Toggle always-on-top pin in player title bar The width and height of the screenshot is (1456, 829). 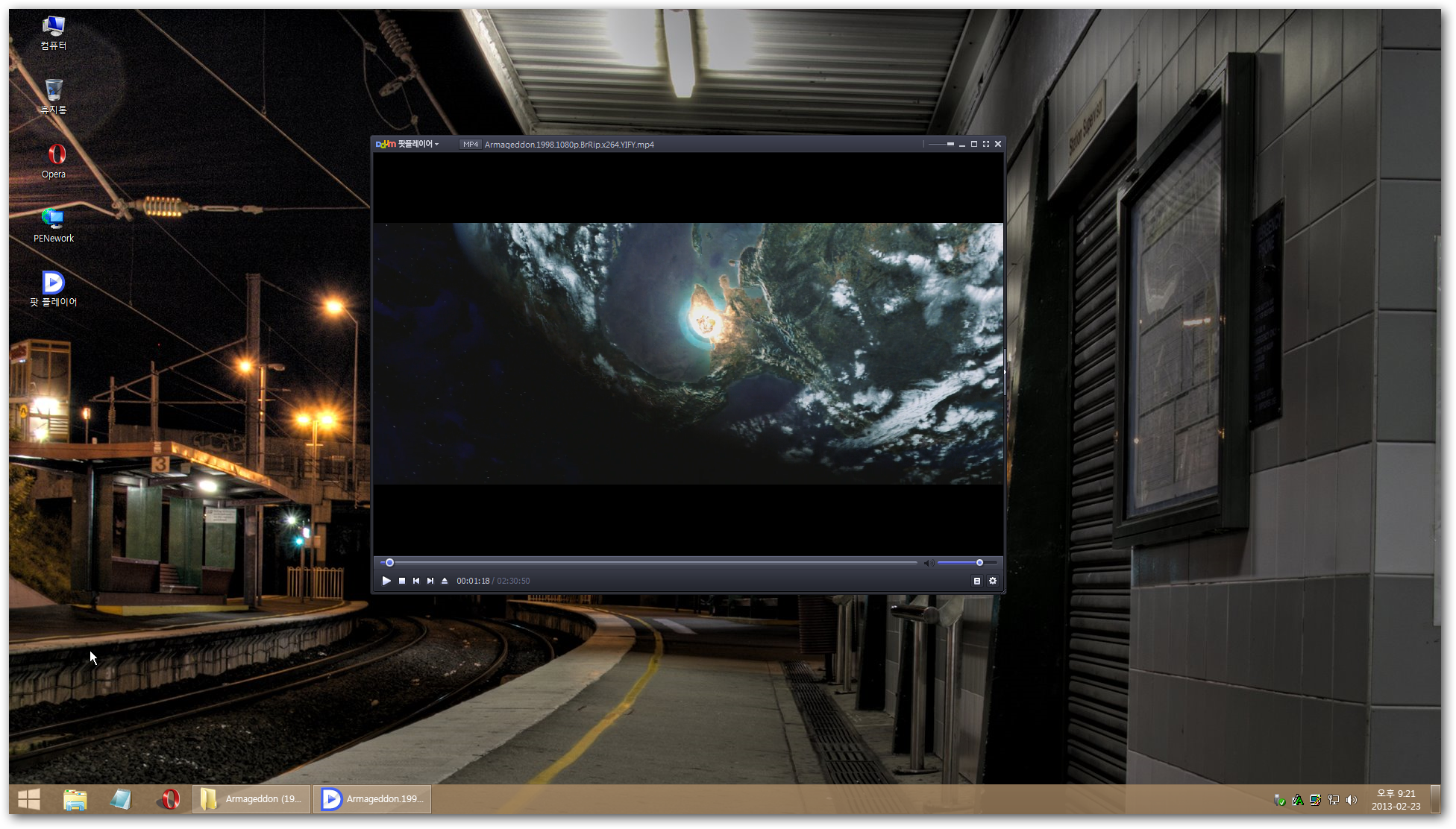950,144
